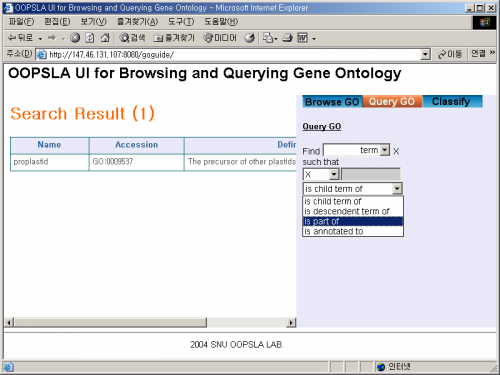Open the File (파일) menu
The height and width of the screenshot is (375, 500).
[x=21, y=22]
